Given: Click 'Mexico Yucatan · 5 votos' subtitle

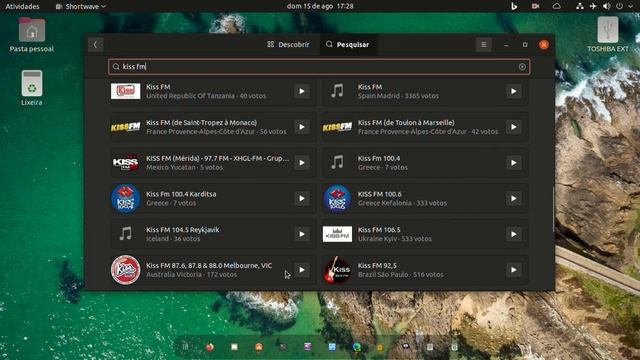Looking at the screenshot, I should [184, 167].
